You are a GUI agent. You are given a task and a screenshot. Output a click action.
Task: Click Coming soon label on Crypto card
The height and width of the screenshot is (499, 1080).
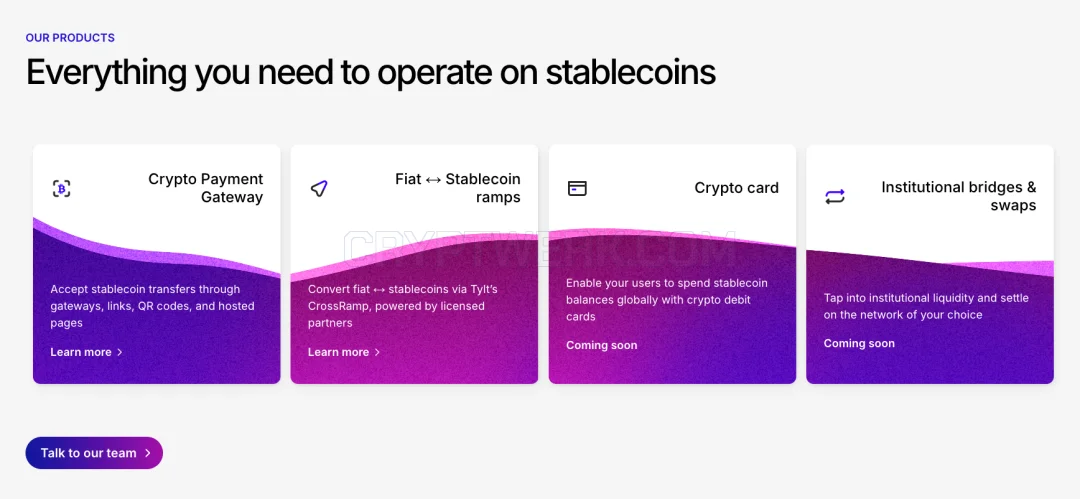[601, 345]
